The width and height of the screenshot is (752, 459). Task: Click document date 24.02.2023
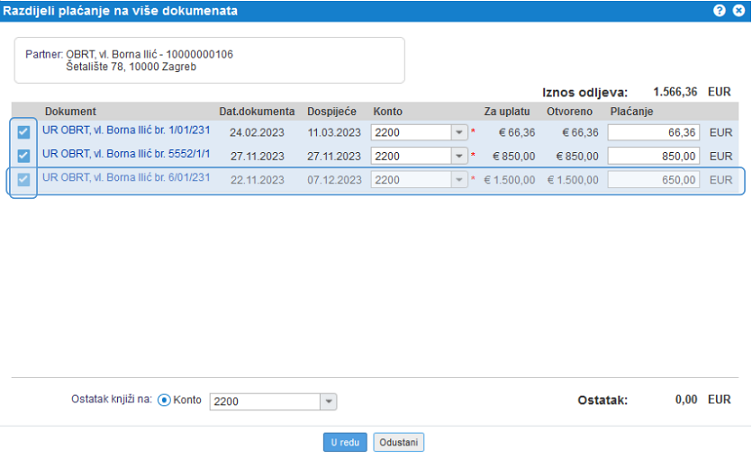257,132
